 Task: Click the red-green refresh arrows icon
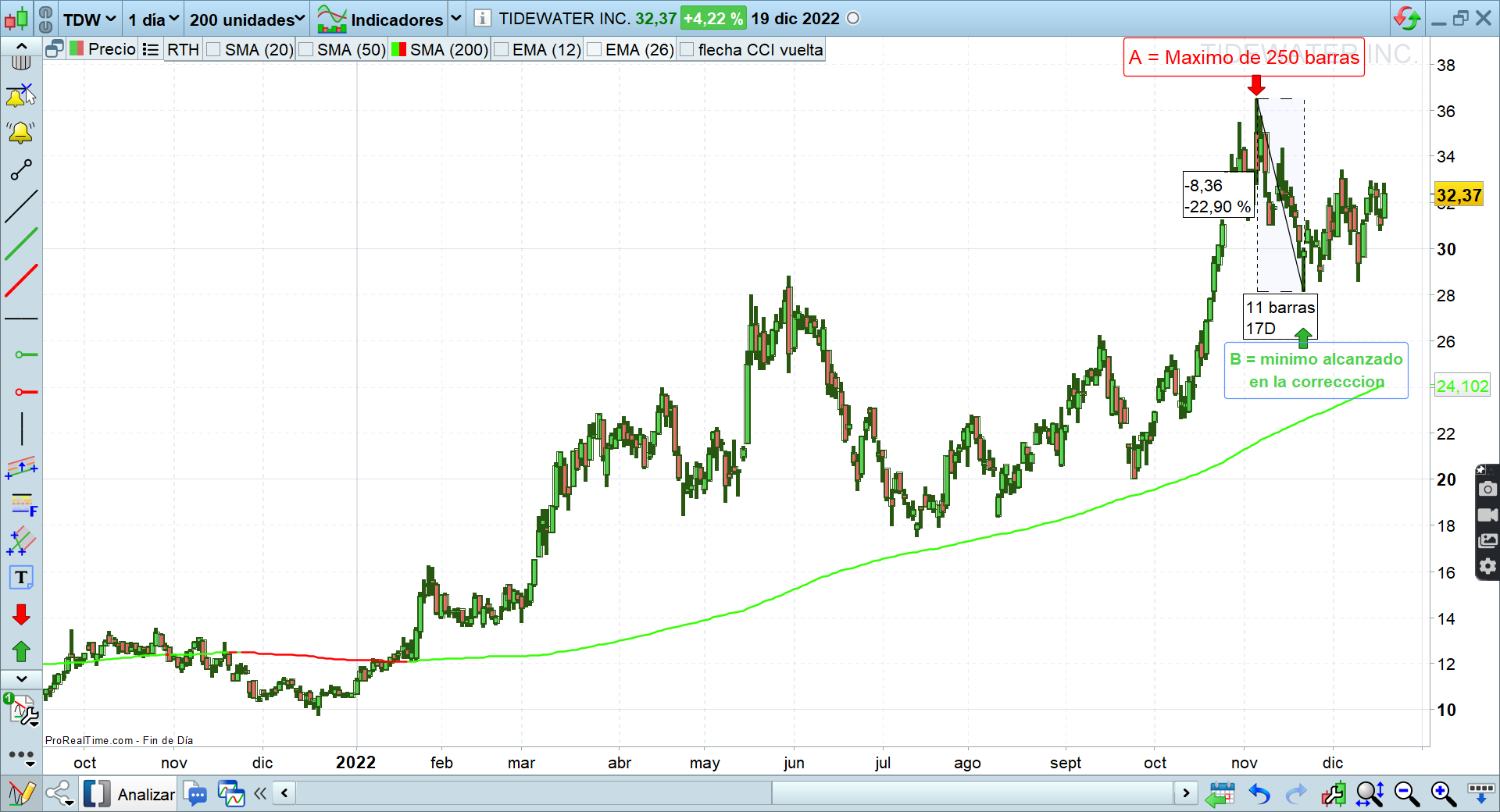click(1407, 18)
